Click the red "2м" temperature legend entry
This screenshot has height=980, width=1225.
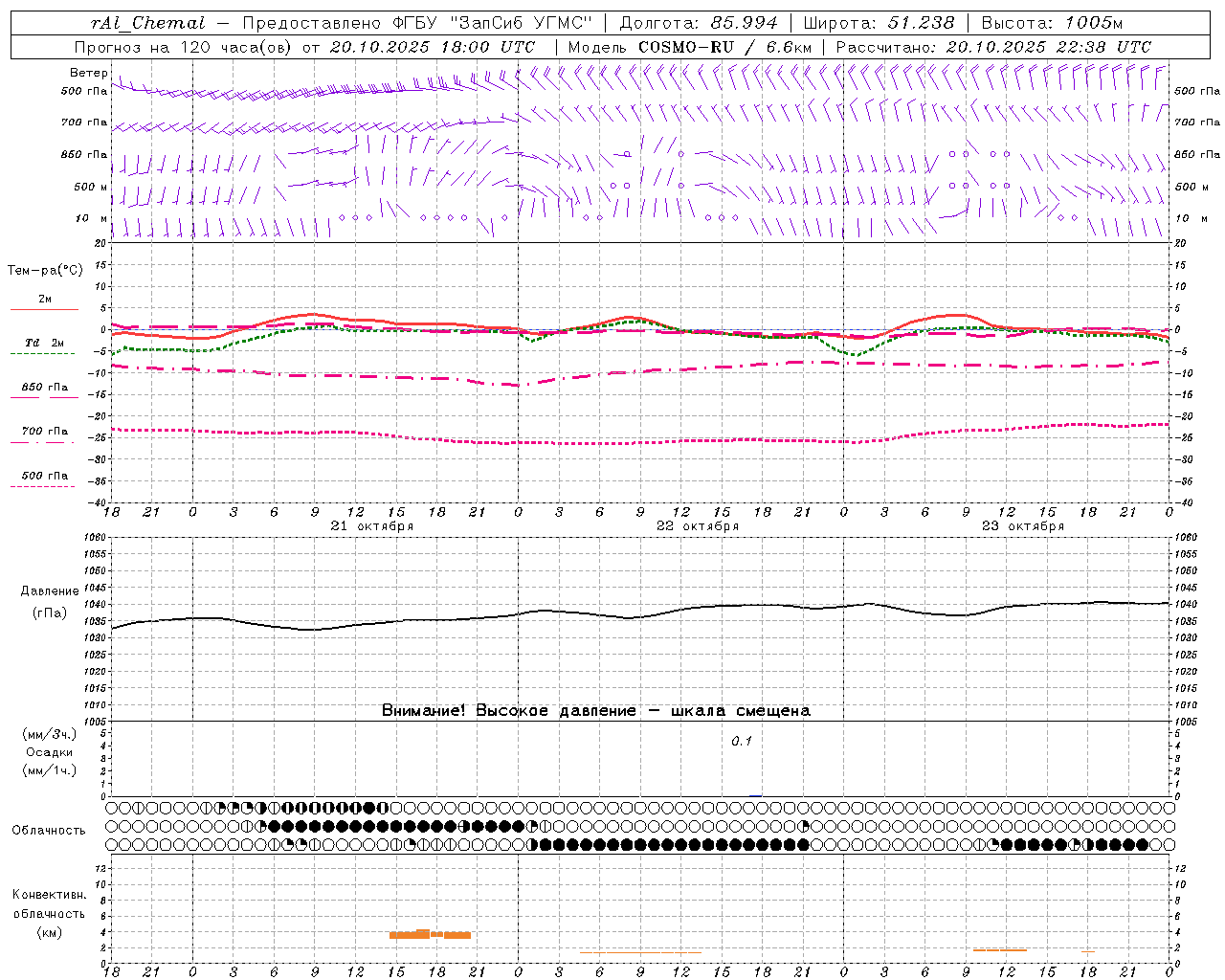[45, 300]
